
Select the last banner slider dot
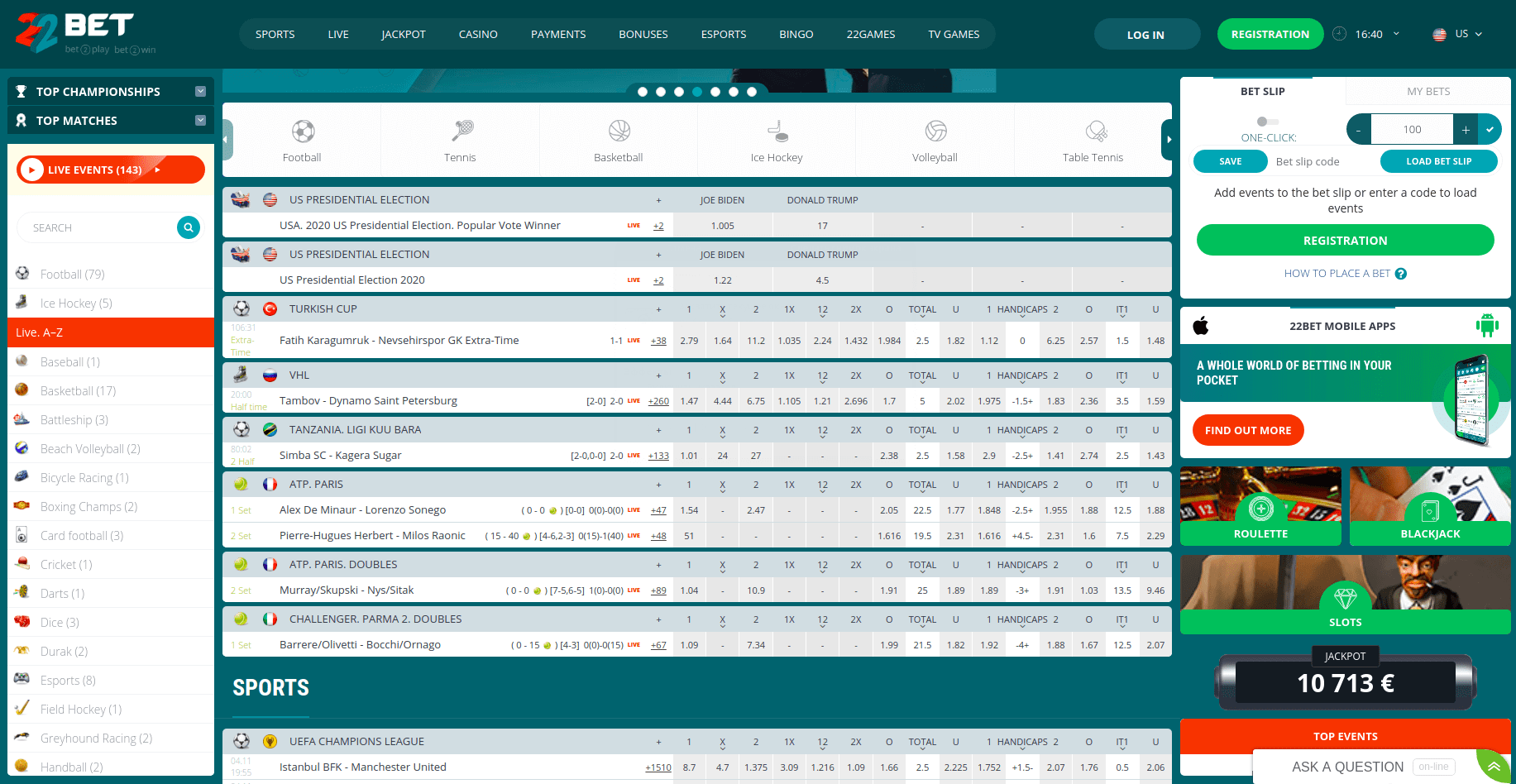(752, 92)
